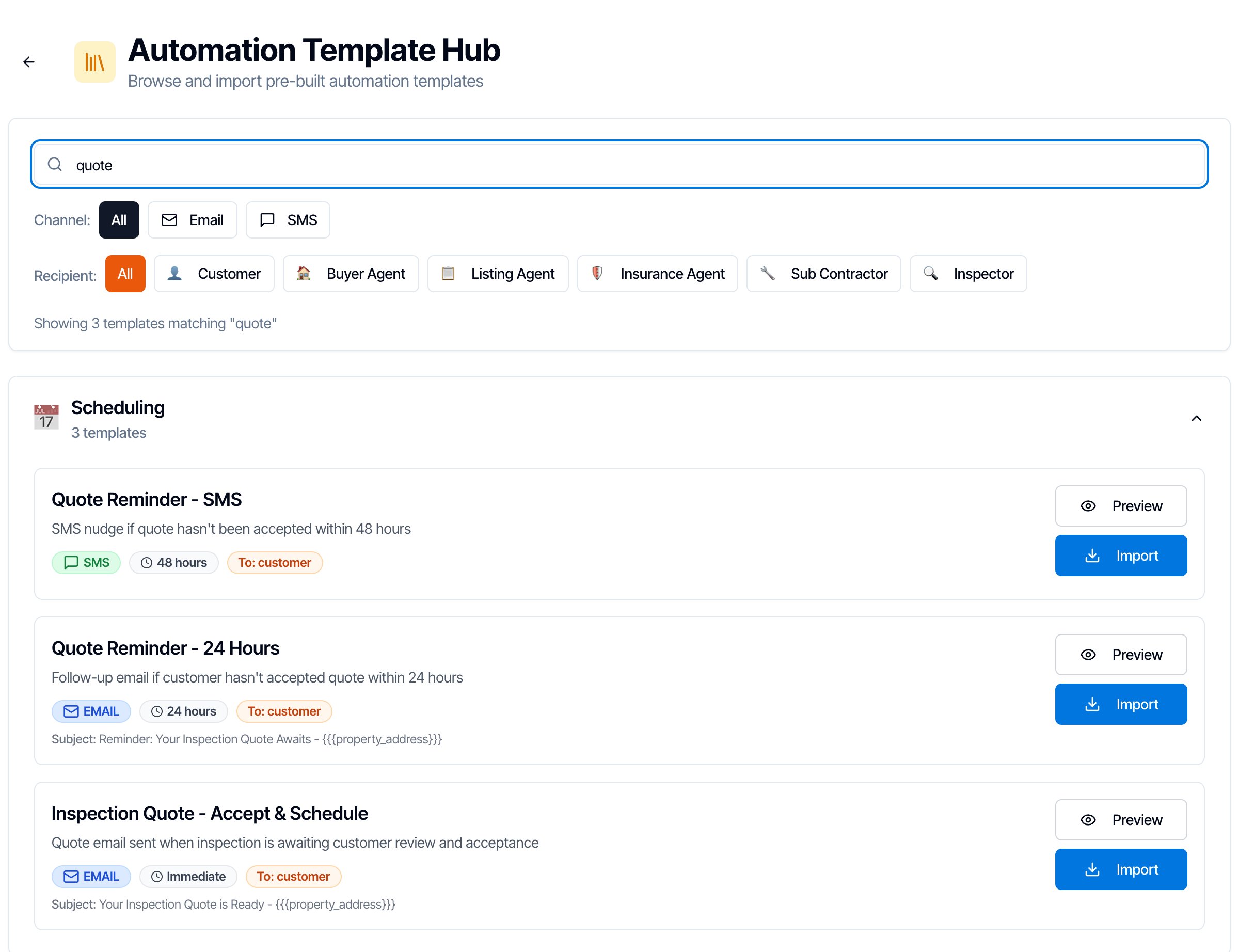Import the Inspection Quote - Accept & Schedule template
Screen dimensions: 1239x952
(x=1121, y=869)
